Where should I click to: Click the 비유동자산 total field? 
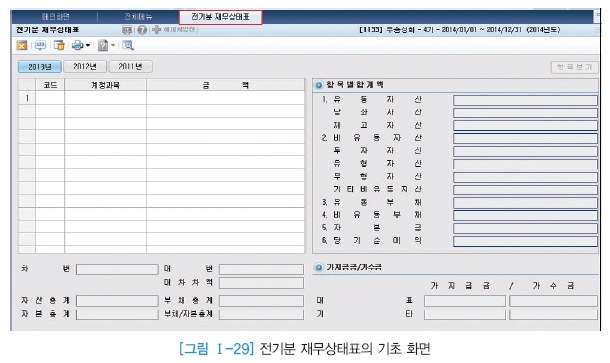tap(525, 139)
